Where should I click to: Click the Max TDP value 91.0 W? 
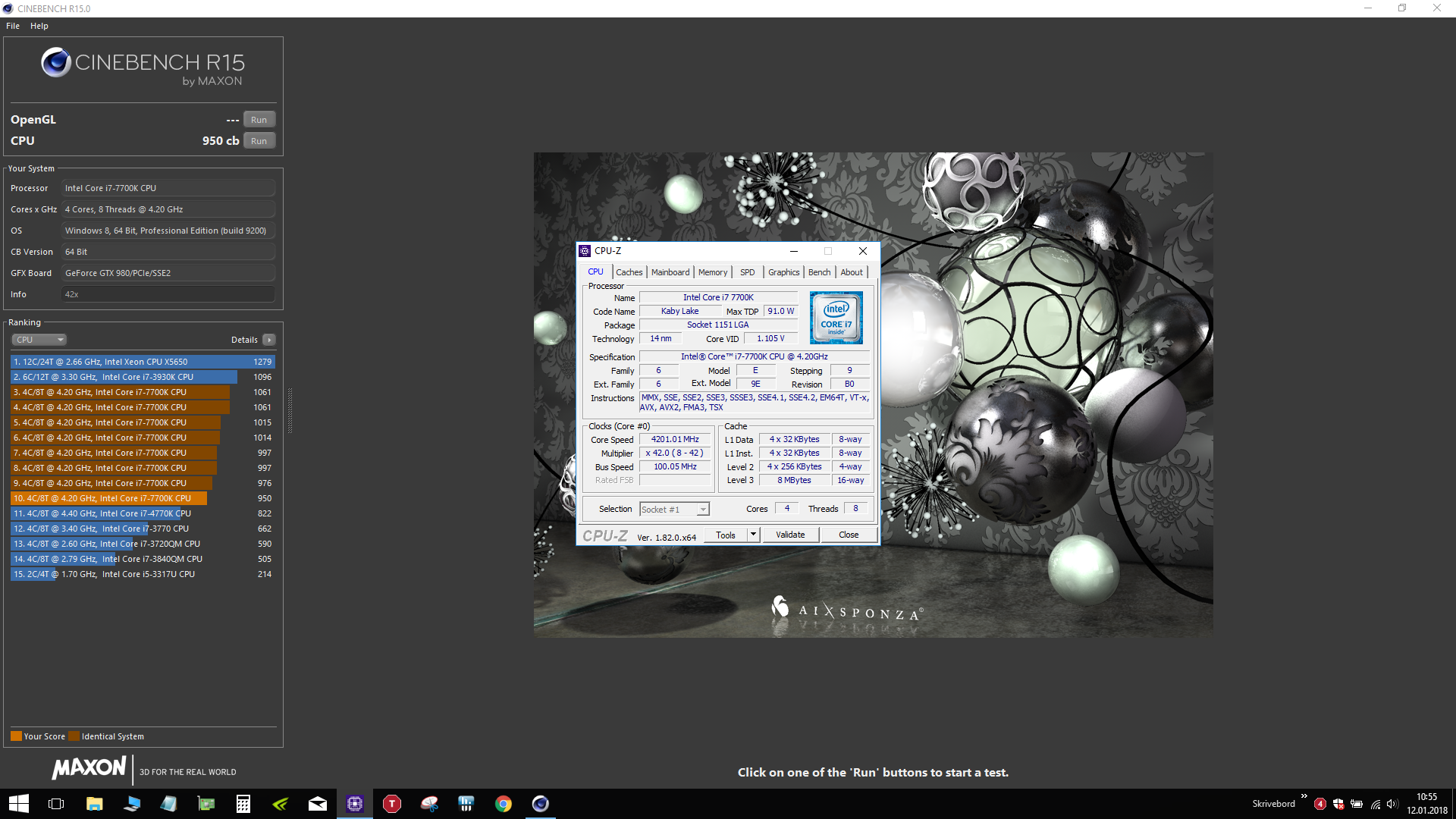(x=780, y=311)
